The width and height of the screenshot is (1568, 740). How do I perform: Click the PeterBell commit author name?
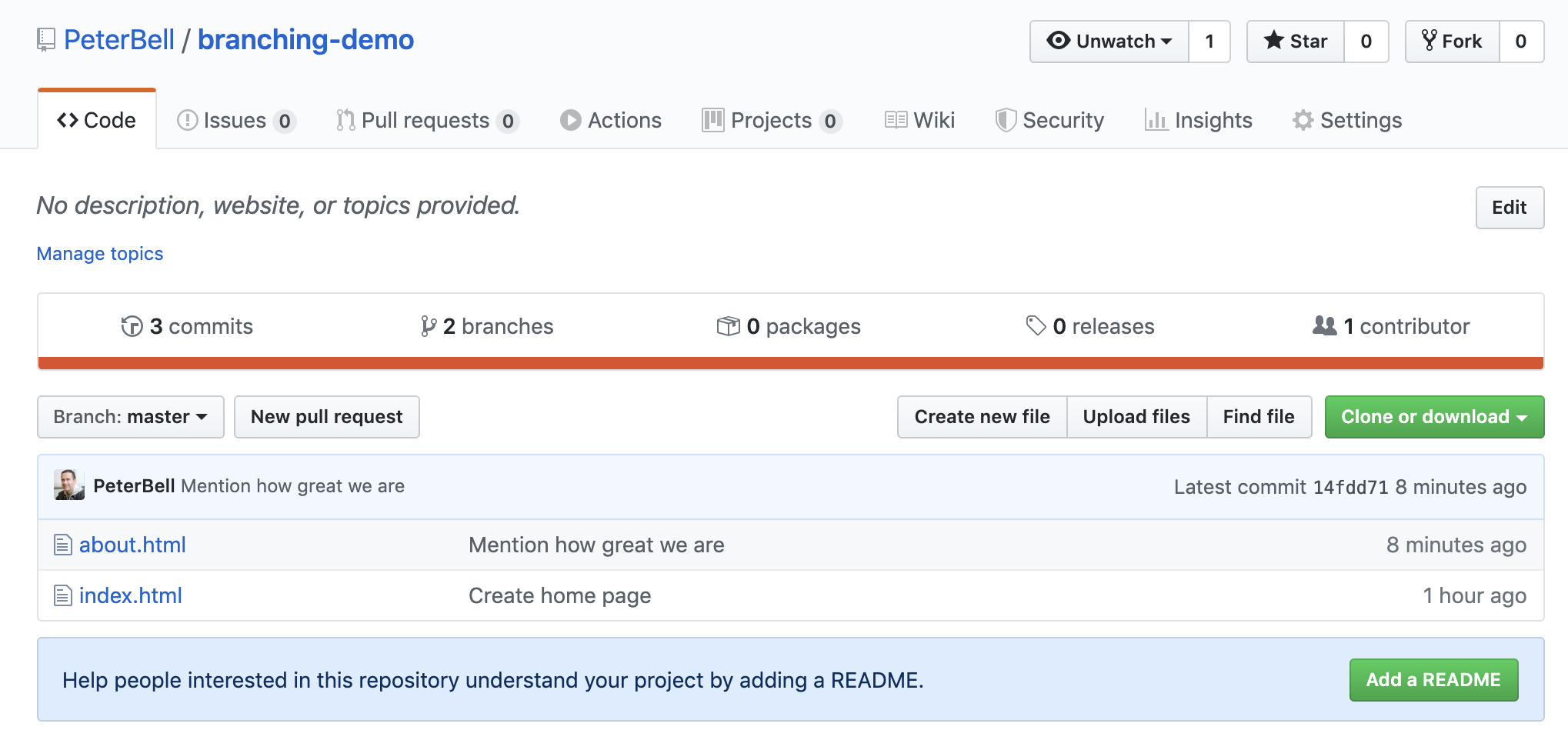[135, 486]
